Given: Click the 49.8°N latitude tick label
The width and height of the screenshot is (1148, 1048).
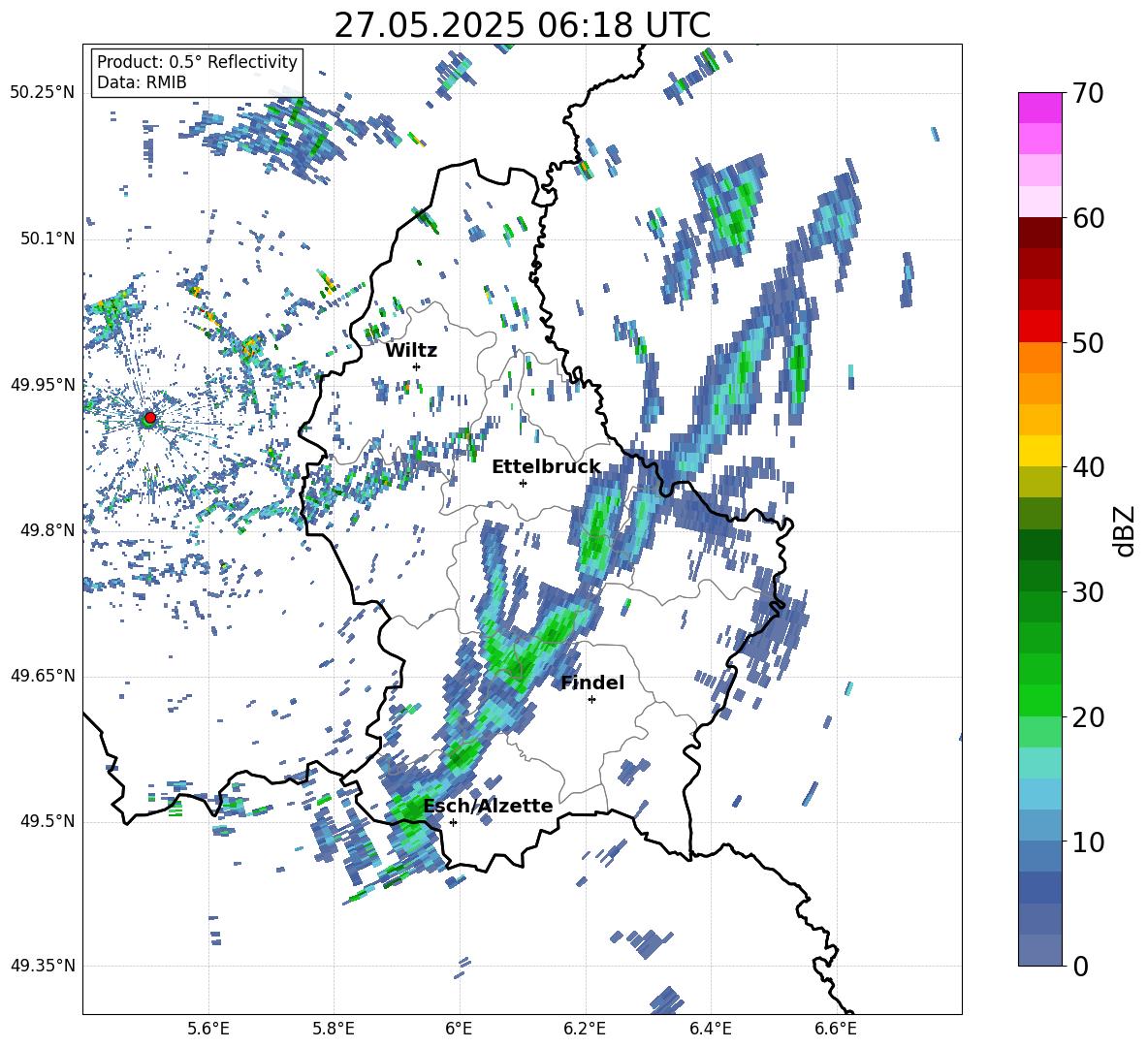Looking at the screenshot, I should 47,530.
